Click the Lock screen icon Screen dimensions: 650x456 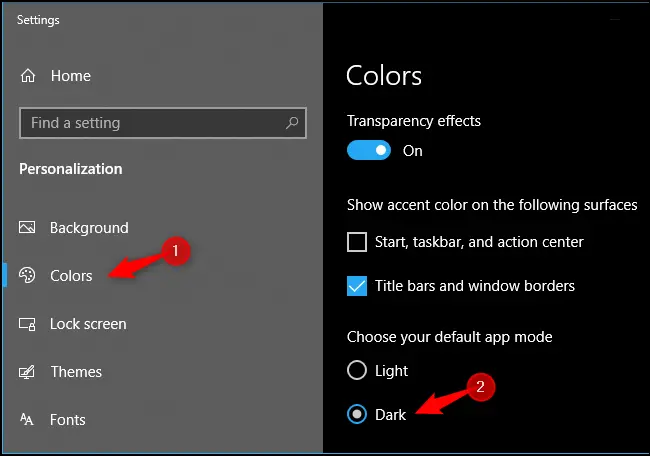click(28, 324)
